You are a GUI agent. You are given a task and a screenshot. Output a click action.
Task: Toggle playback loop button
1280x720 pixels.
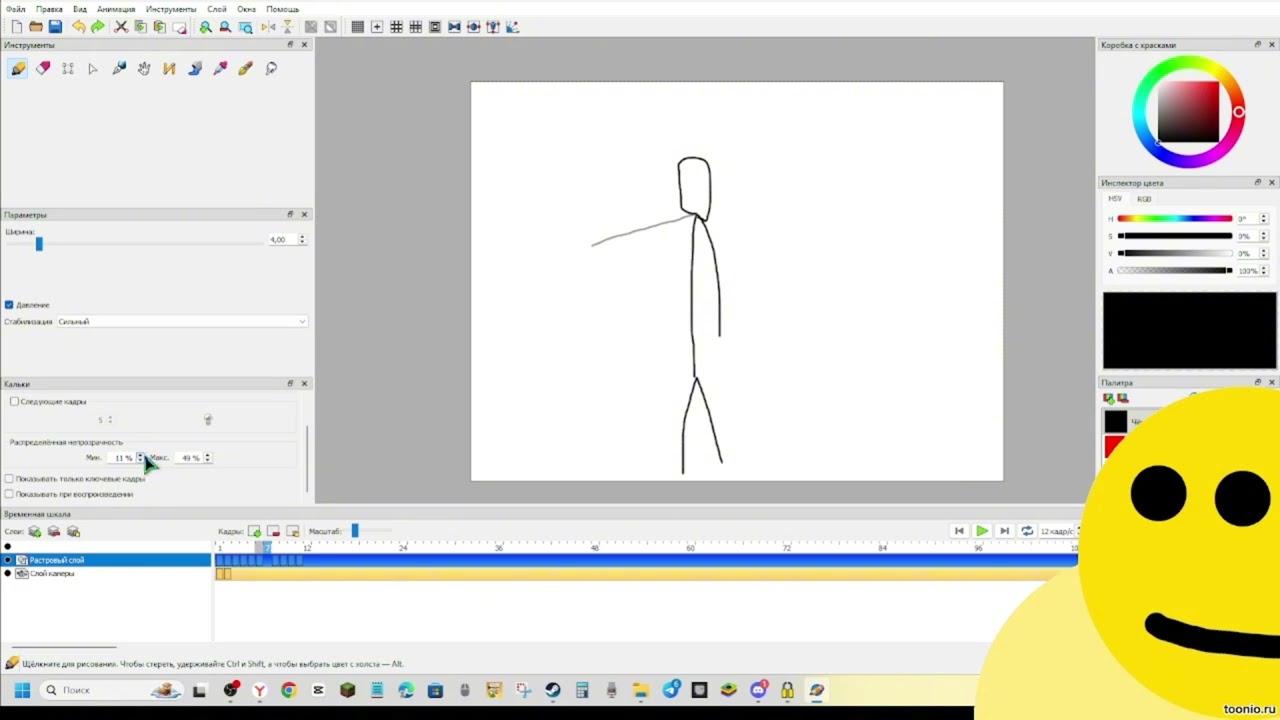click(1026, 531)
